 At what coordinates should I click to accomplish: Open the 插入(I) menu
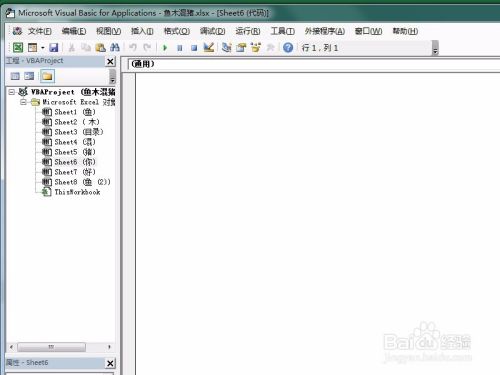point(142,31)
